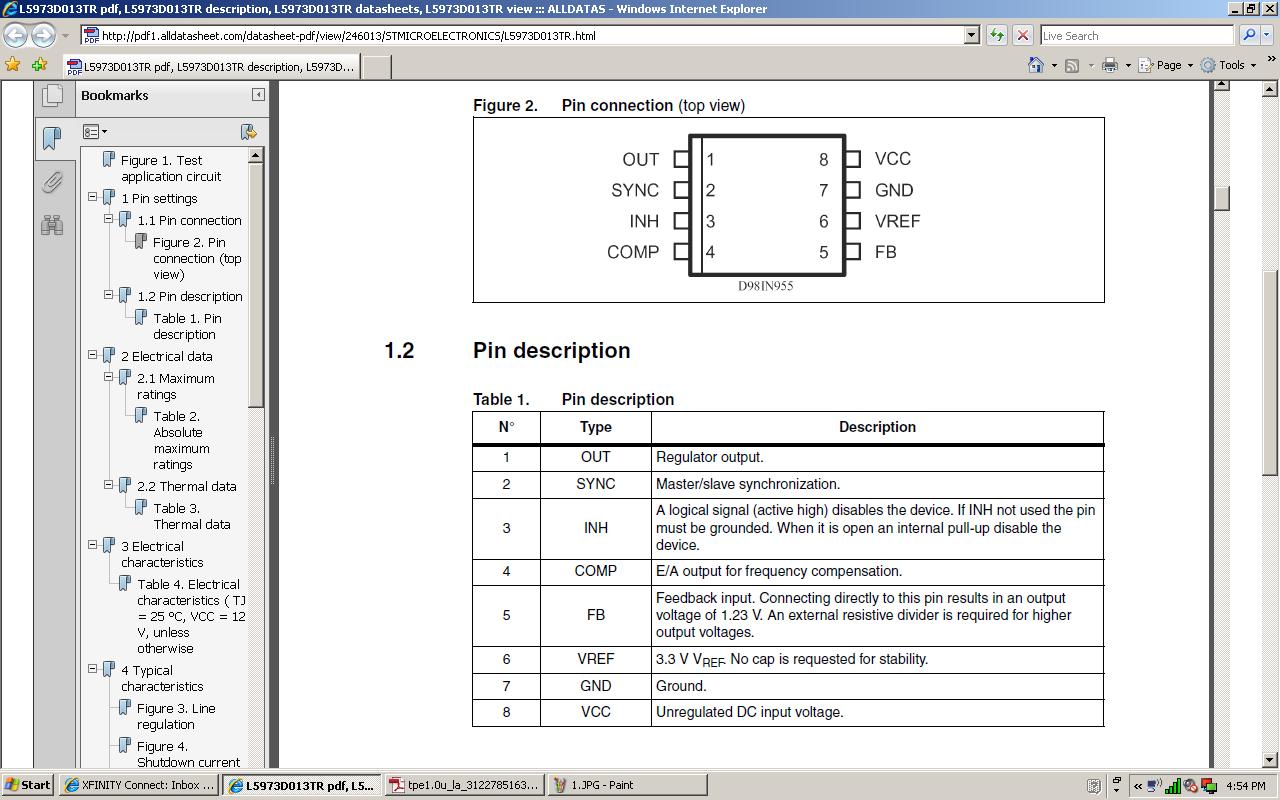Switch to the tpe1.0u_la PDF taskbar window
This screenshot has height=800, width=1280.
pyautogui.click(x=465, y=785)
